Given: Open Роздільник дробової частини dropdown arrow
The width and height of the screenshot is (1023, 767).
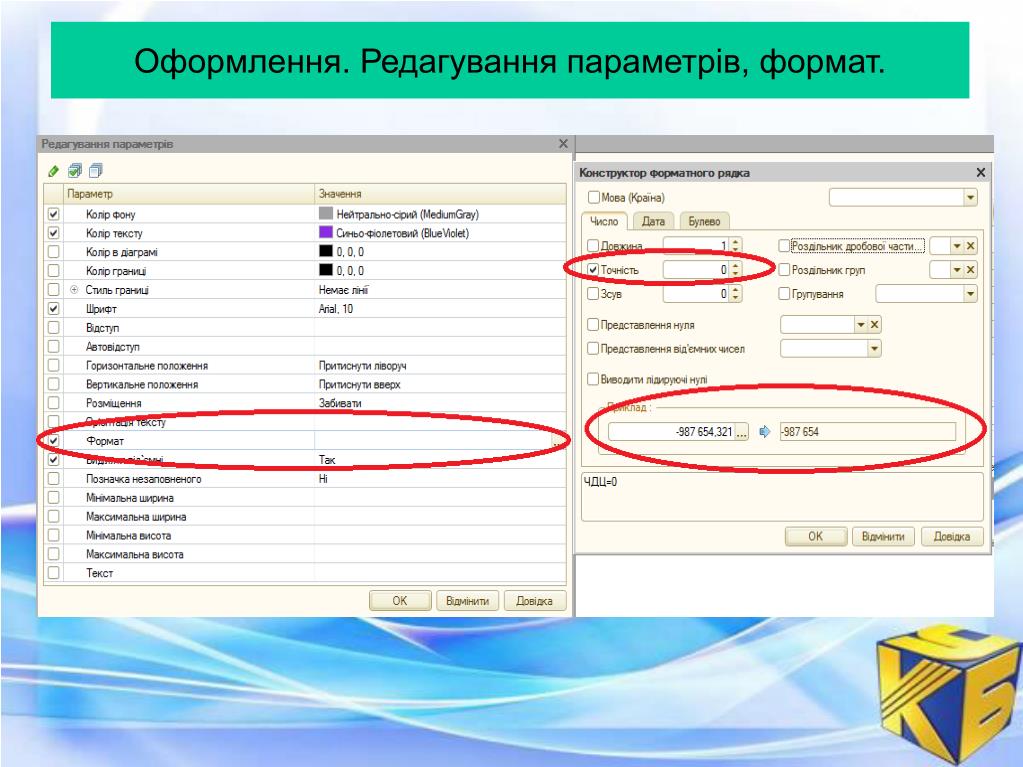Looking at the screenshot, I should [x=957, y=246].
